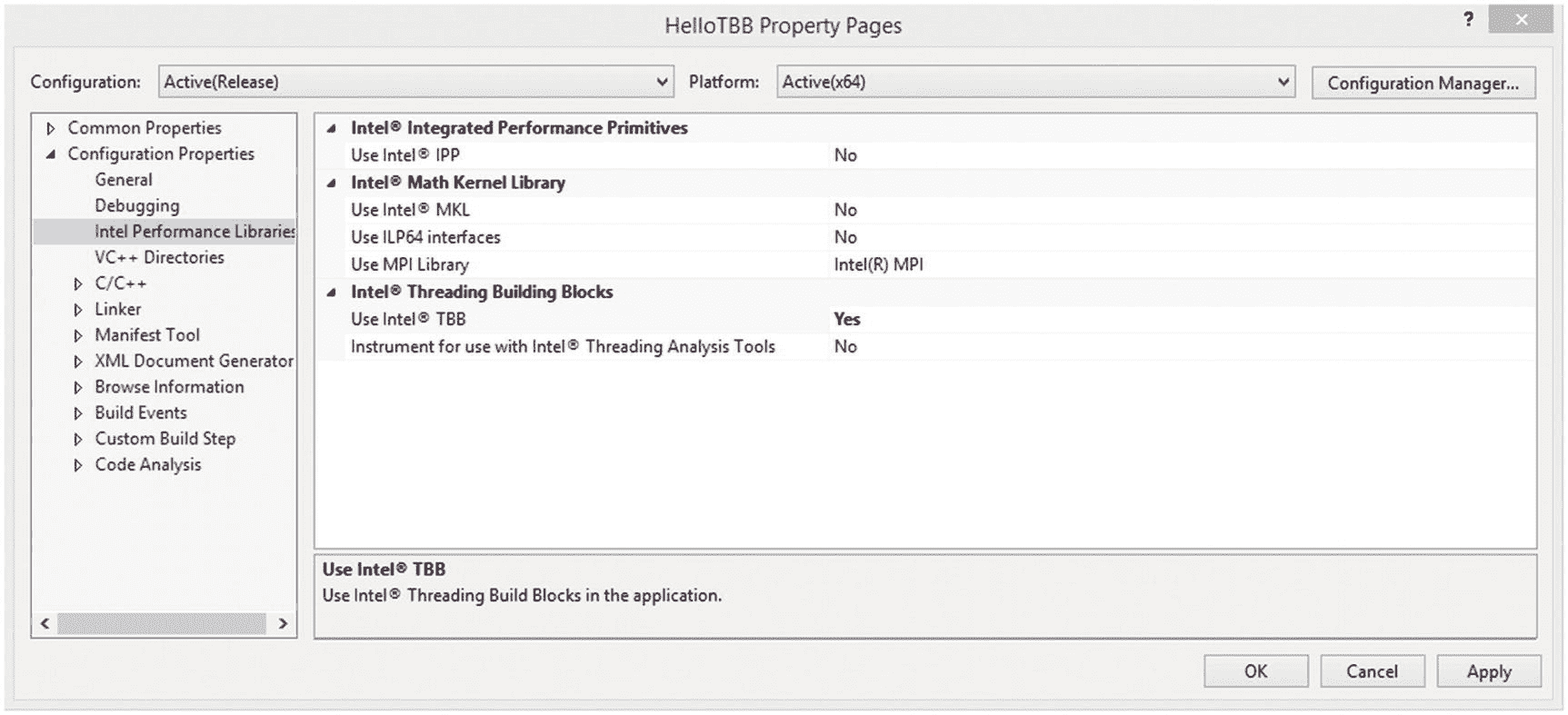1568x715 pixels.
Task: Click the right arrow of tree scrollbar
Action: point(283,623)
